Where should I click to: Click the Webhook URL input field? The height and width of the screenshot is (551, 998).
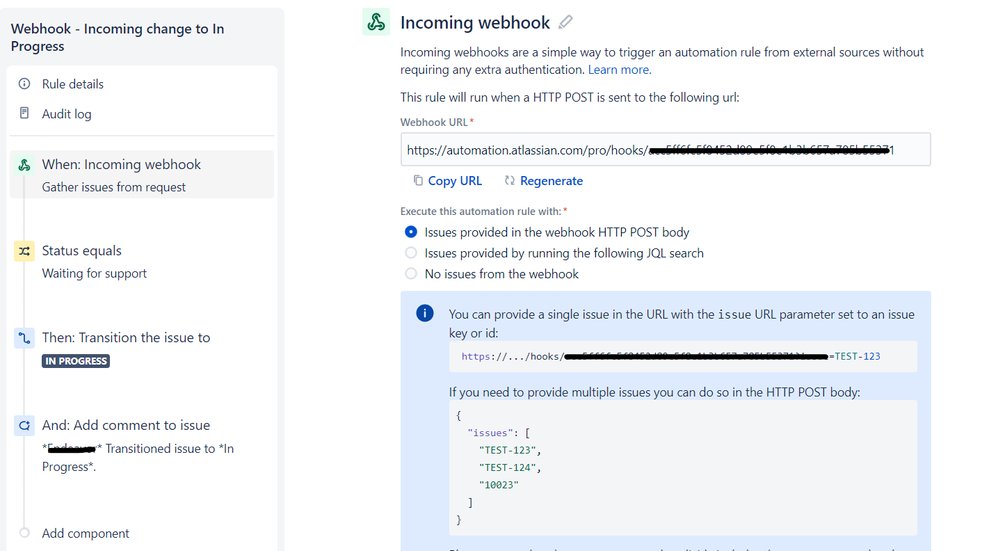point(665,150)
